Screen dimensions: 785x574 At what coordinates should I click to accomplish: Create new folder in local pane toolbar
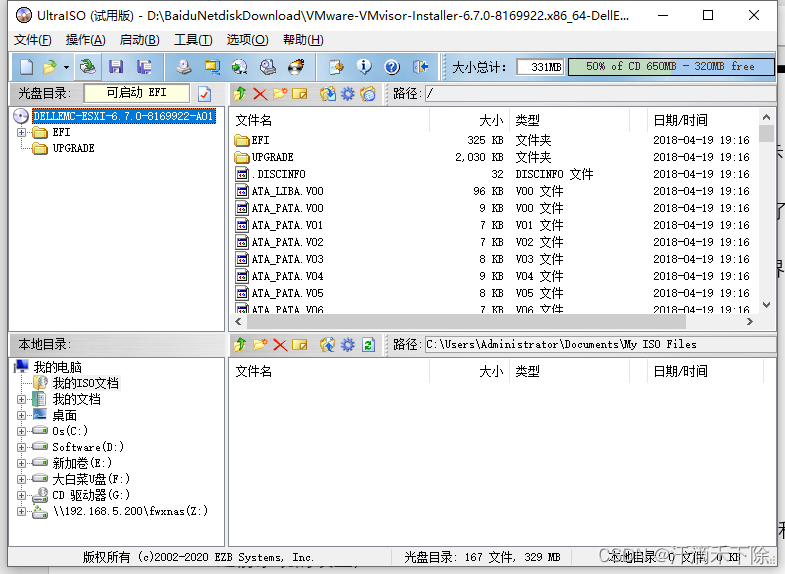pyautogui.click(x=260, y=345)
